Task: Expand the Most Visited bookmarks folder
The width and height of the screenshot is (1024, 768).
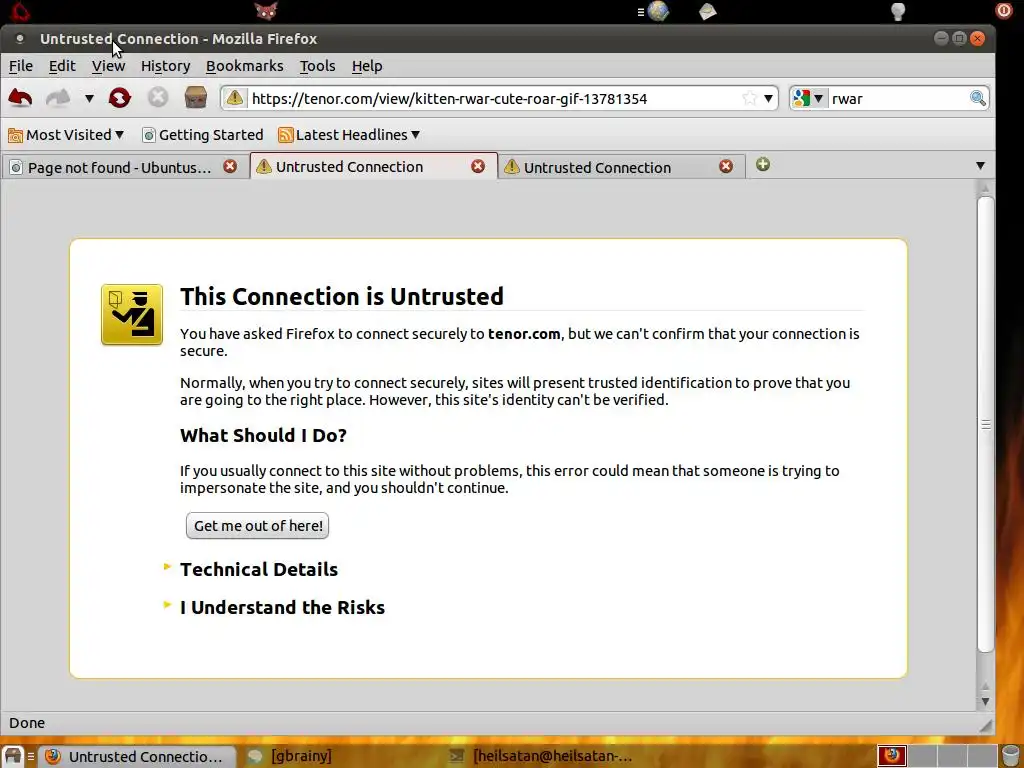Action: pos(66,135)
